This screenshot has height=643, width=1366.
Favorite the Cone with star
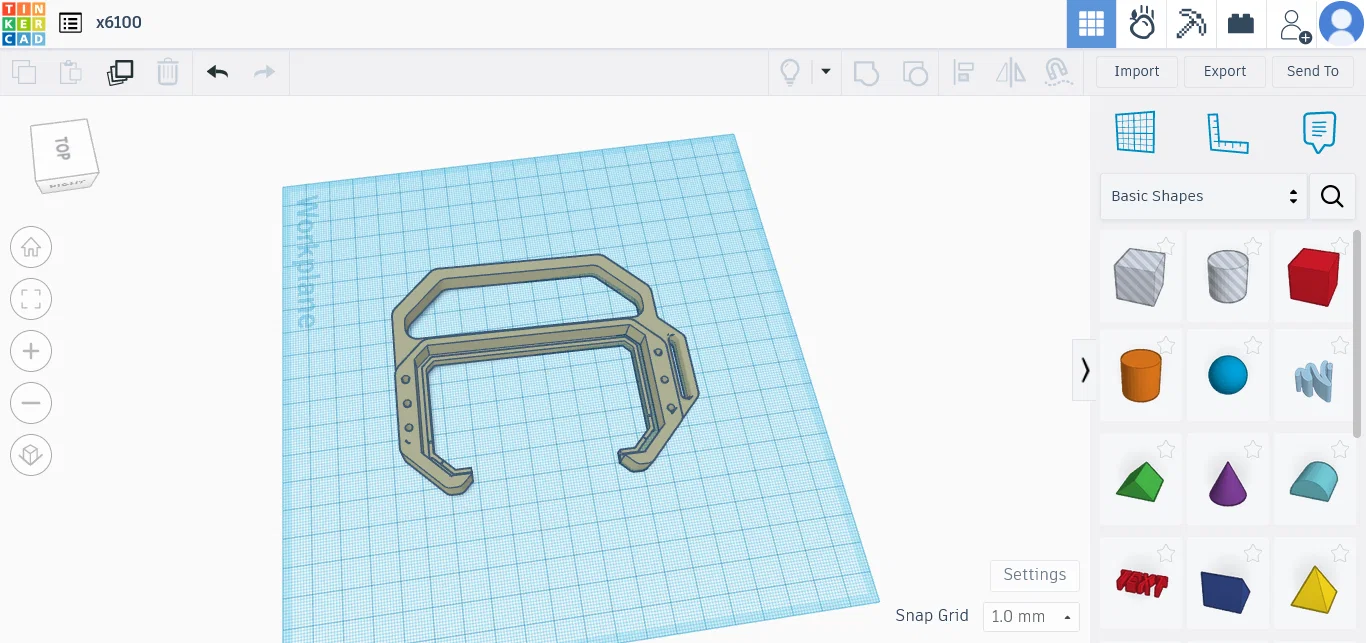coord(1253,449)
